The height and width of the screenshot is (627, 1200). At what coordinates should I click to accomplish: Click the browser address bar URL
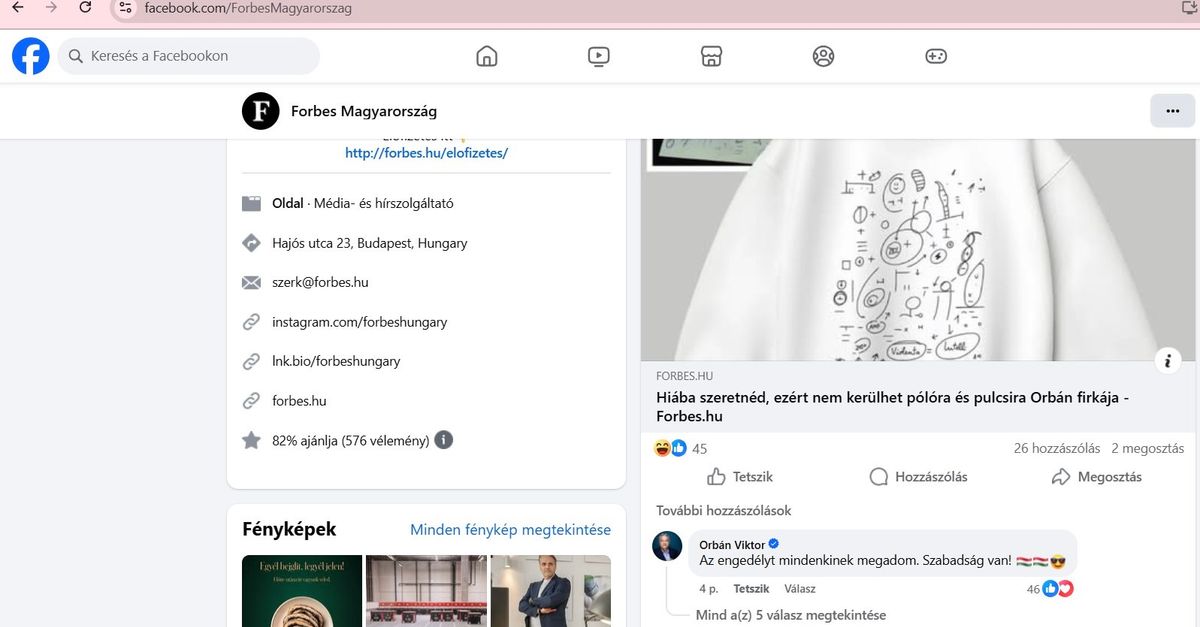coord(248,8)
